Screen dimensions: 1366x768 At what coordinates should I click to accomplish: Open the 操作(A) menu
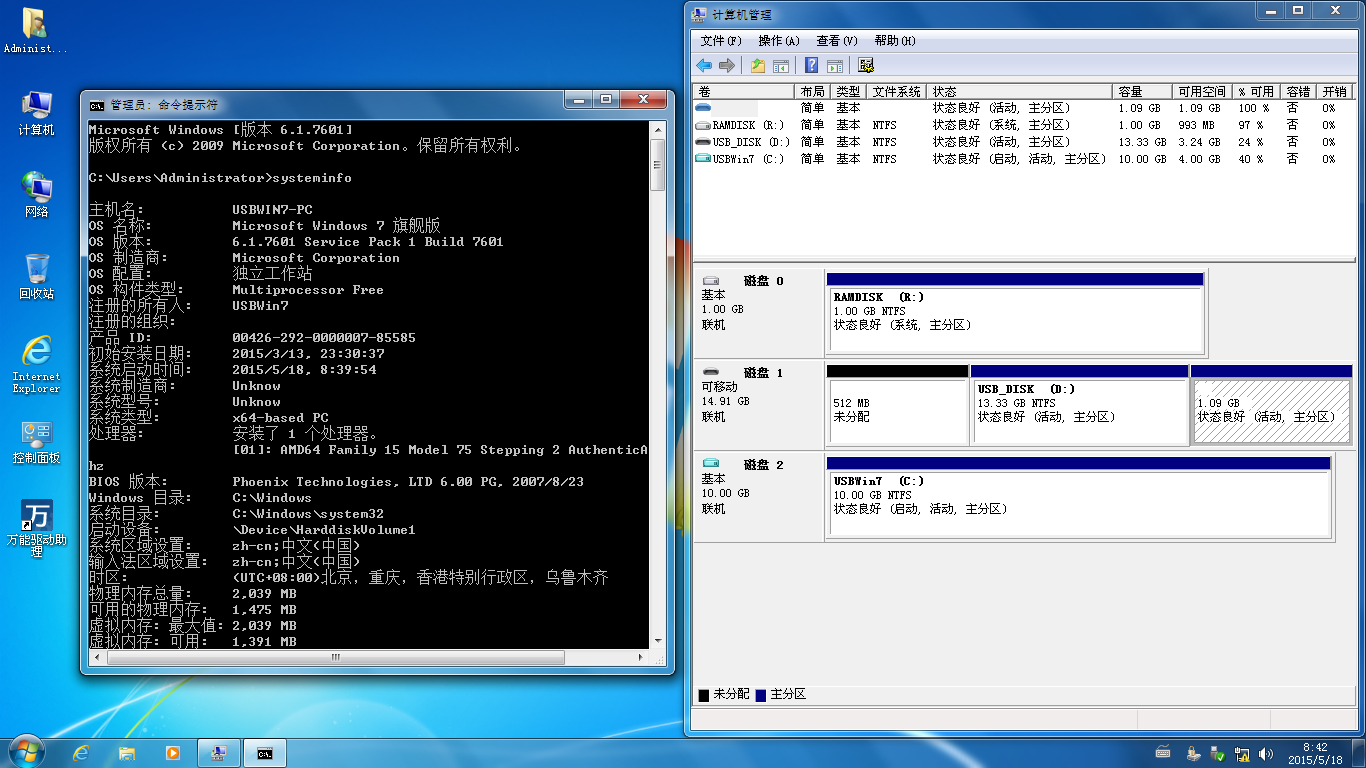click(779, 41)
